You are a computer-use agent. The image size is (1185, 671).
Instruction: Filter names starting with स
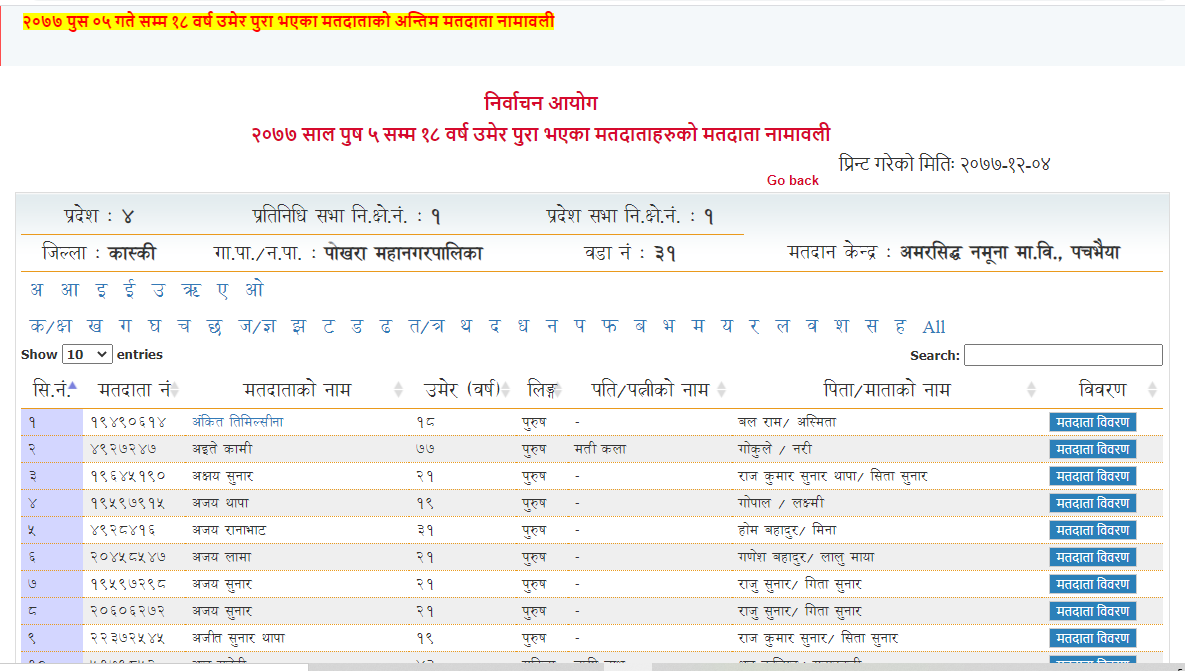[872, 326]
